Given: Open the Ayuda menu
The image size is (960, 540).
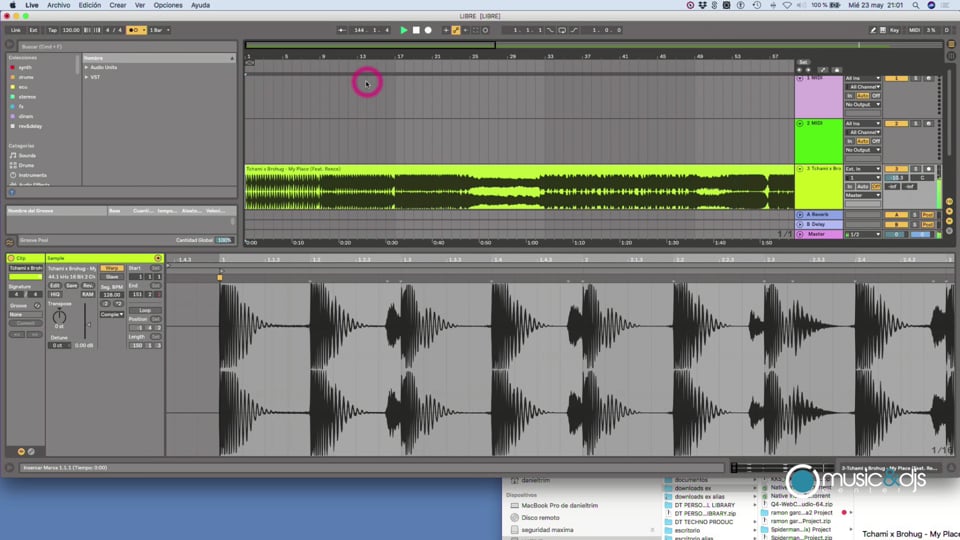Looking at the screenshot, I should pyautogui.click(x=200, y=5).
